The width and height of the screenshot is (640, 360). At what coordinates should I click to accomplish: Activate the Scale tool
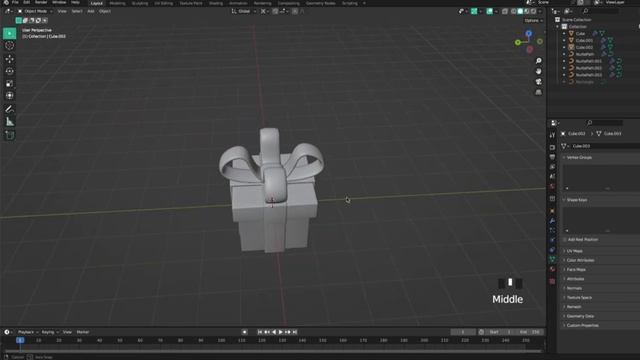(9, 83)
